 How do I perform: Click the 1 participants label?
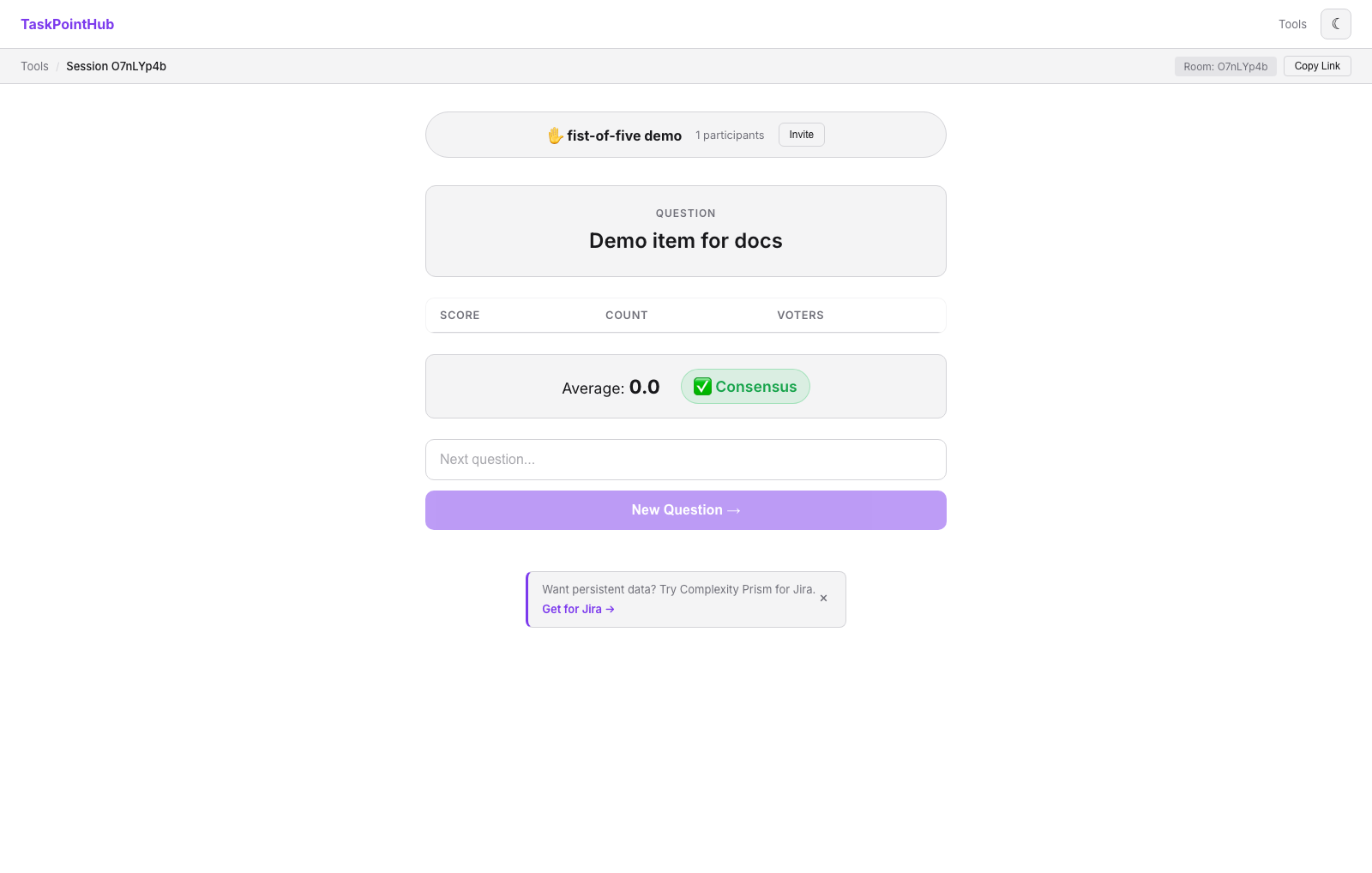730,135
